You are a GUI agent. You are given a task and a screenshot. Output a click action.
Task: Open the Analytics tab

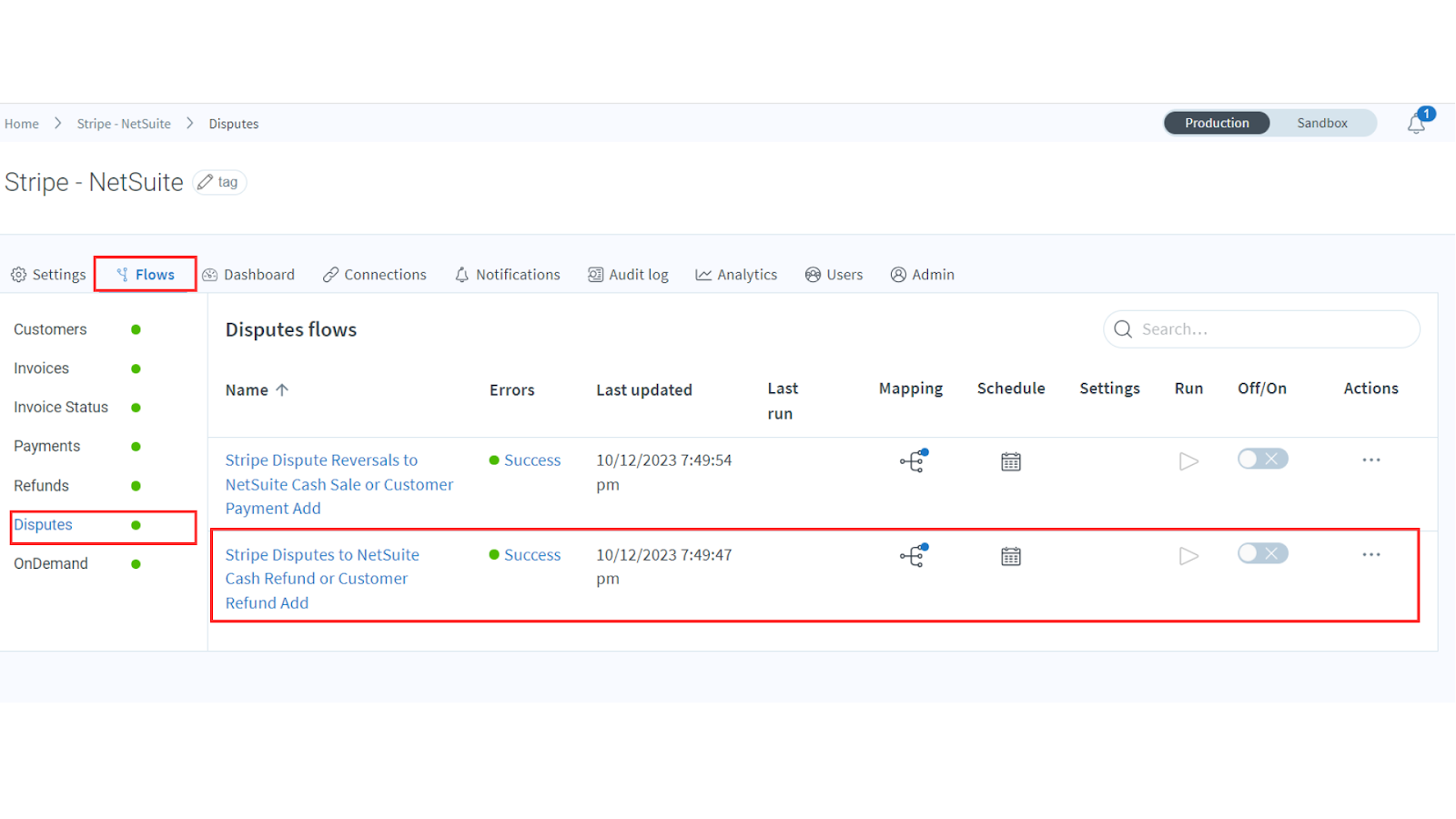[x=736, y=275]
